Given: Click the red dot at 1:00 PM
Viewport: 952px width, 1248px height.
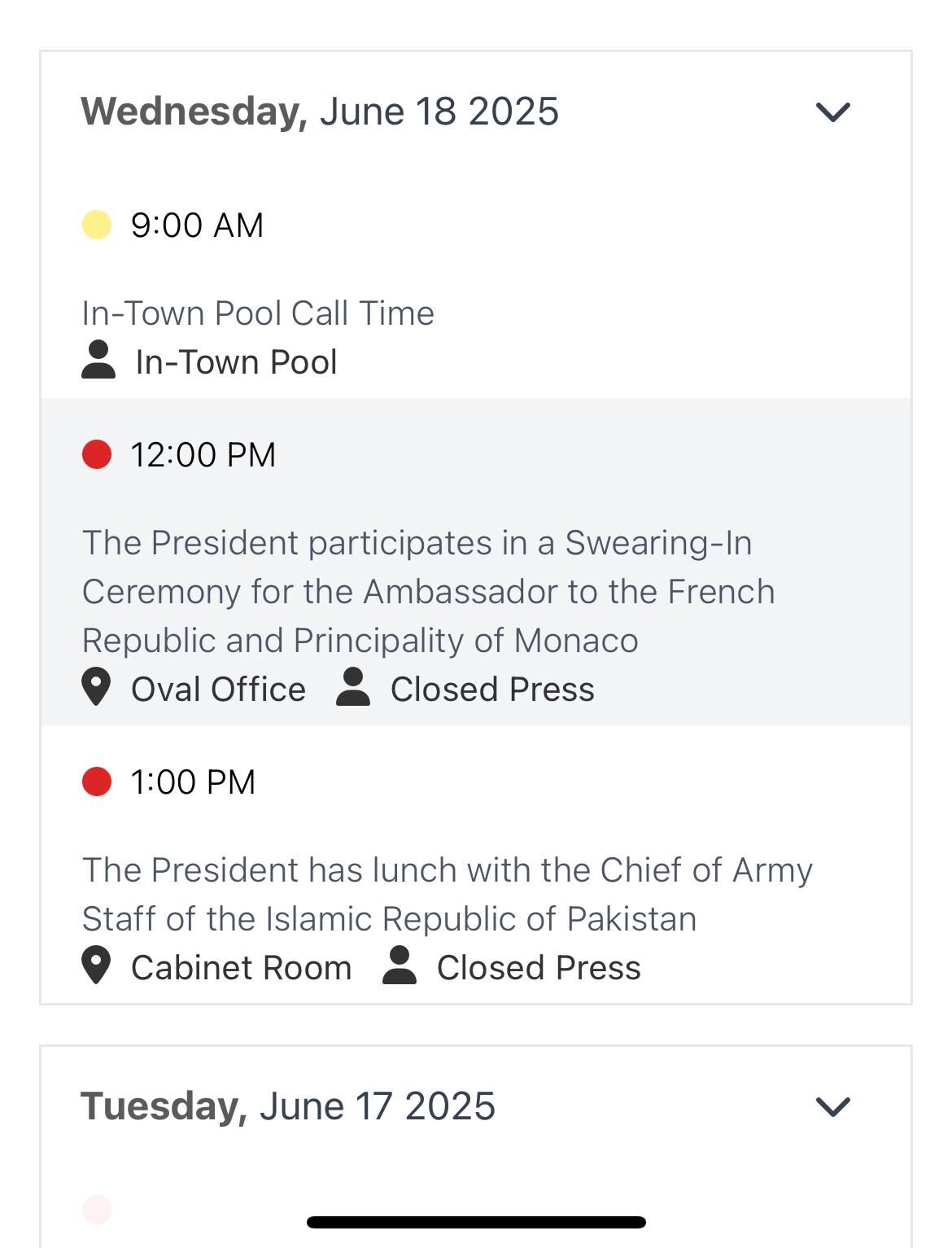Looking at the screenshot, I should [97, 782].
